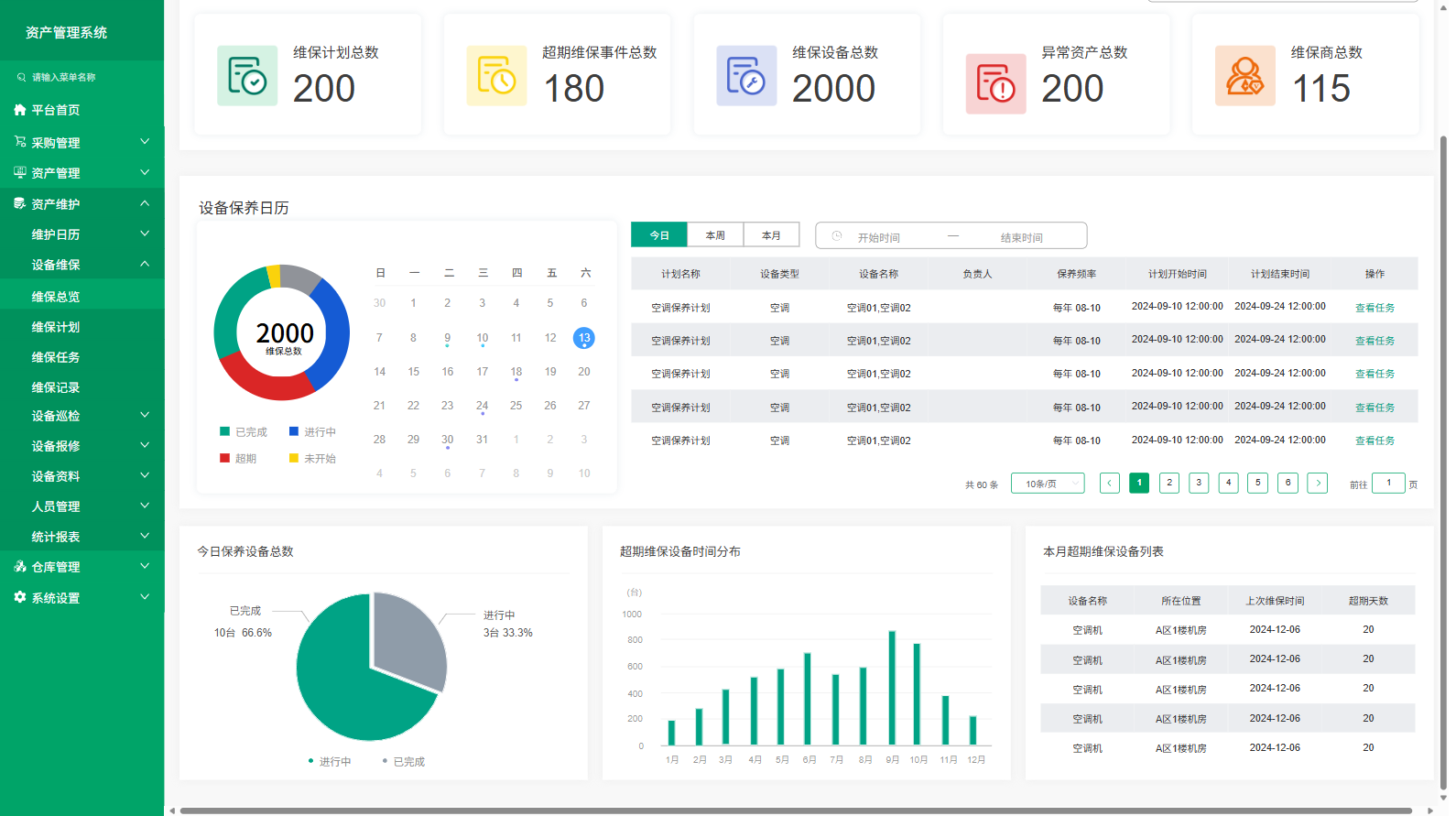Click the maintenance plan total icon
The width and height of the screenshot is (1456, 816).
tap(247, 76)
